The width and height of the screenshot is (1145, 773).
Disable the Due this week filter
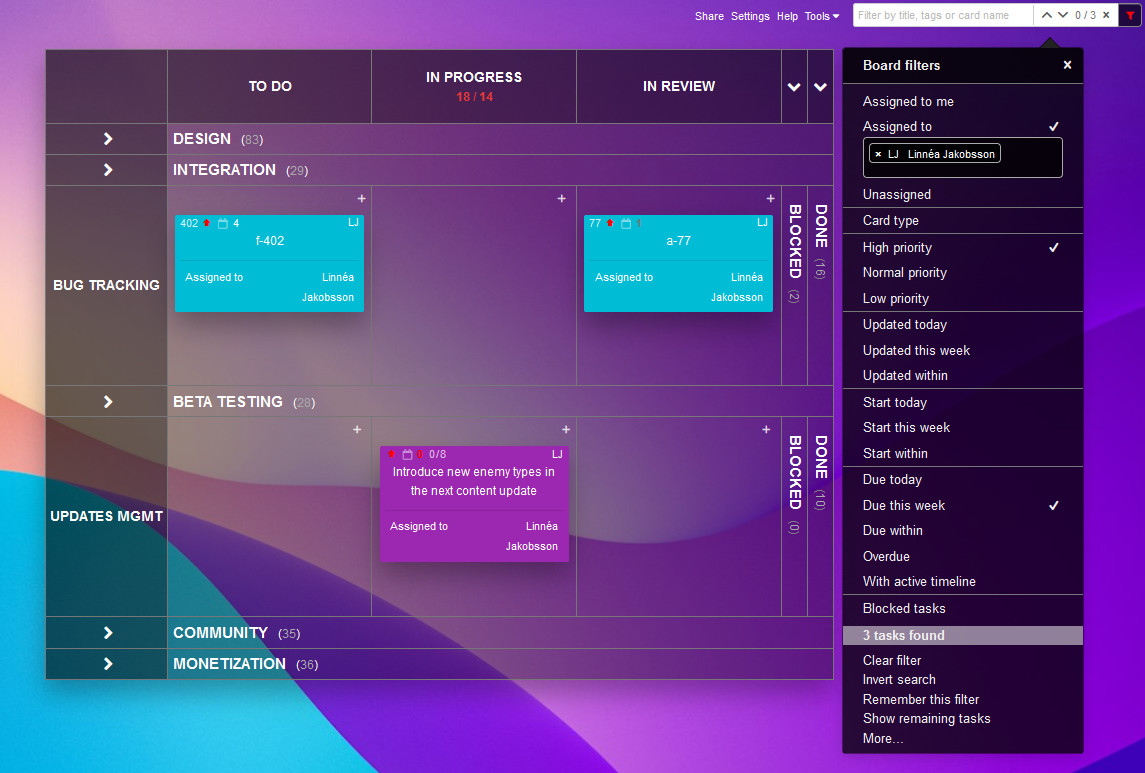point(903,505)
